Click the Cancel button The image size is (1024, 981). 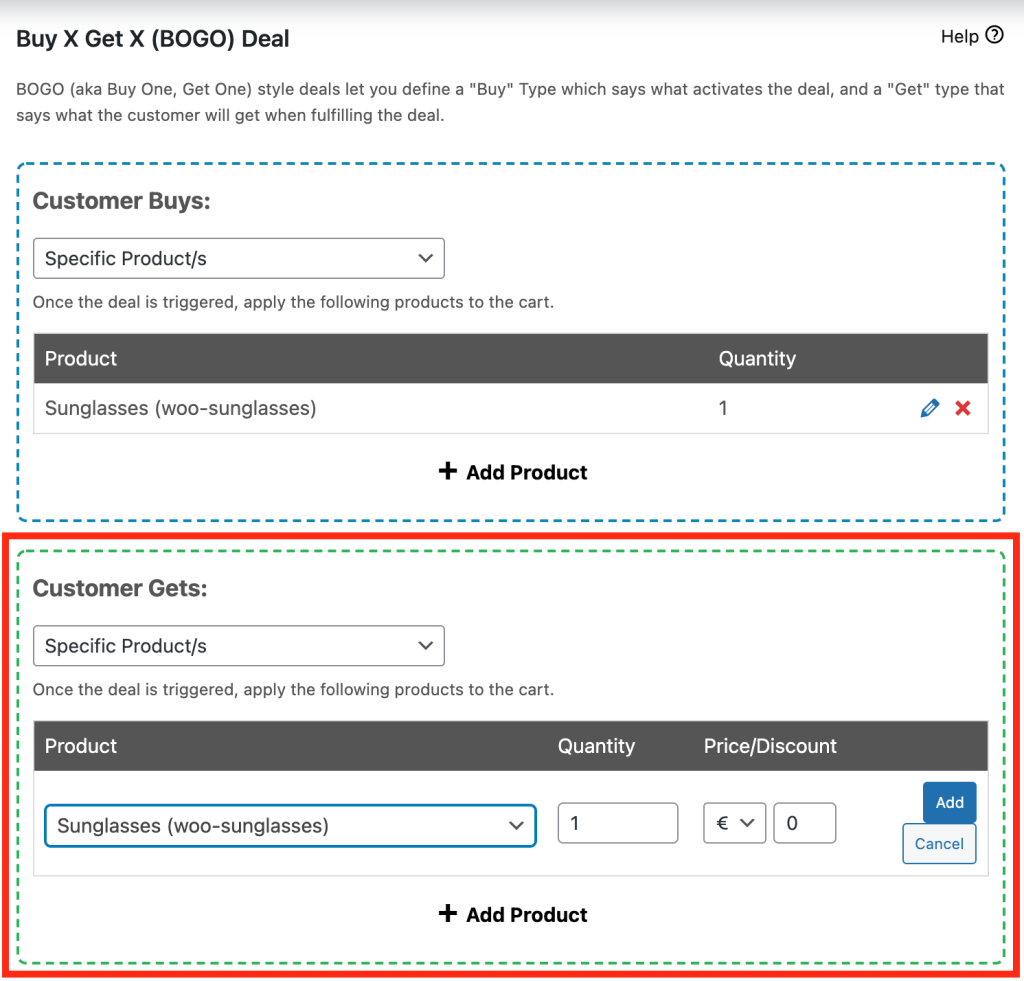point(939,844)
